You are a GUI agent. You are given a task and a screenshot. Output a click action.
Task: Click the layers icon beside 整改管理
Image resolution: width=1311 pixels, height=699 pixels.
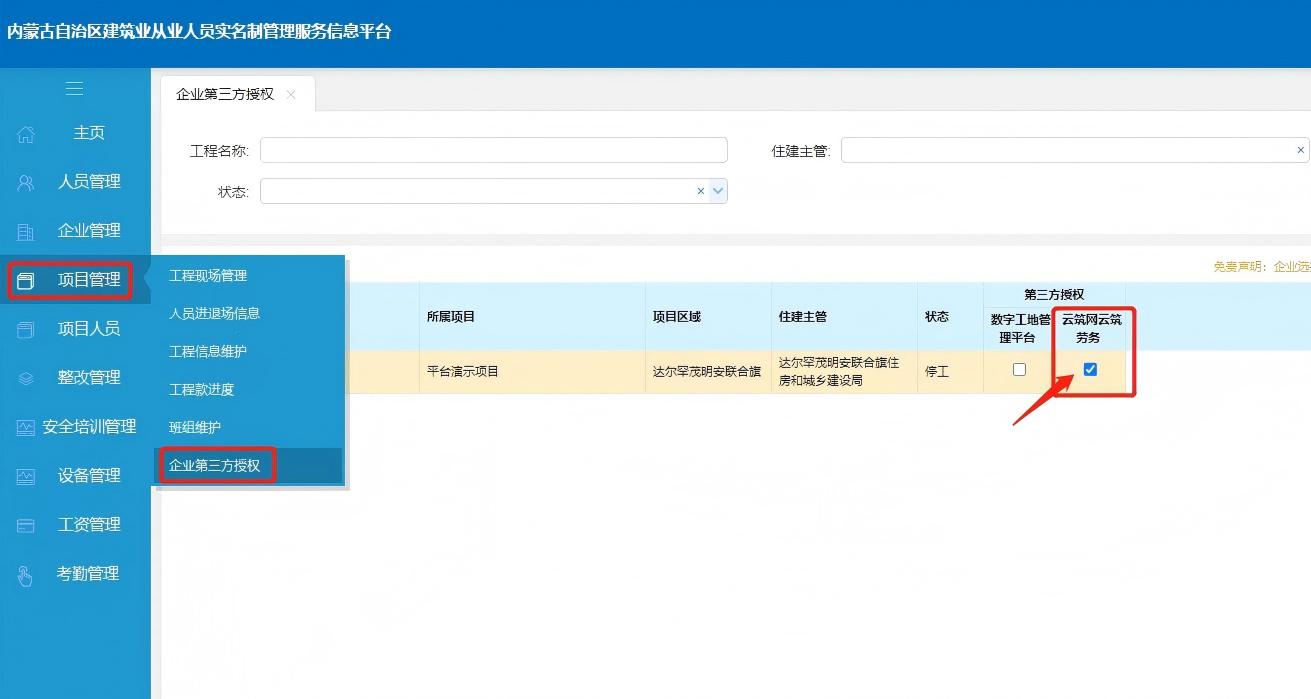tap(26, 379)
